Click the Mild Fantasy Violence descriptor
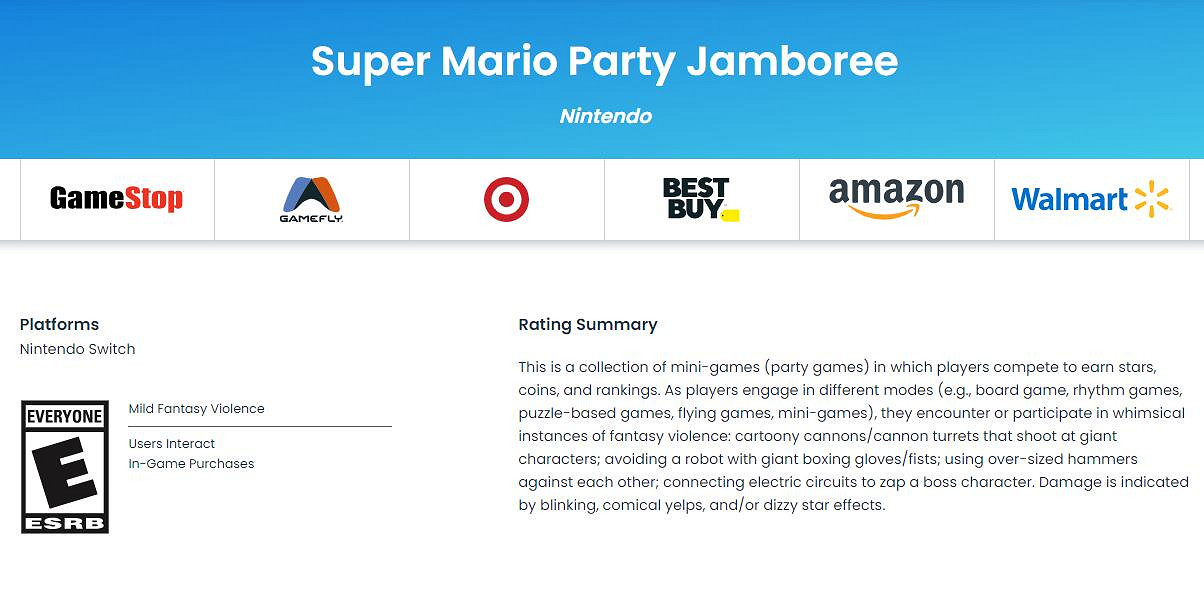1204x593 pixels. point(197,409)
